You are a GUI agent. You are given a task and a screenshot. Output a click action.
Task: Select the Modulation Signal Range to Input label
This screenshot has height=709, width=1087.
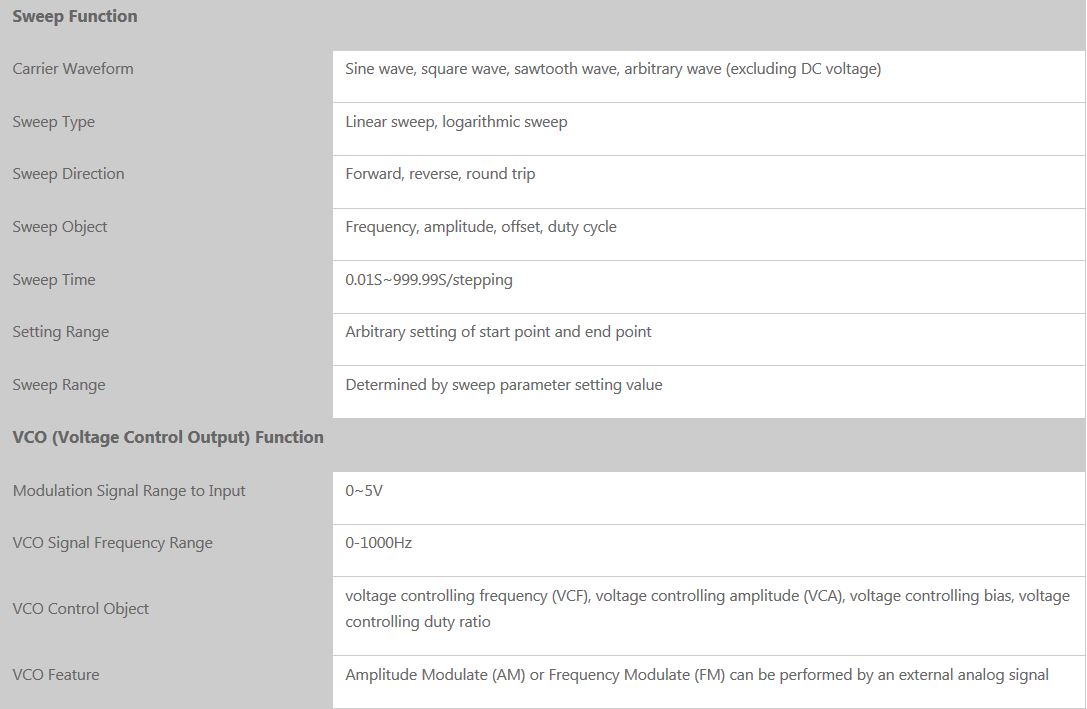point(129,491)
